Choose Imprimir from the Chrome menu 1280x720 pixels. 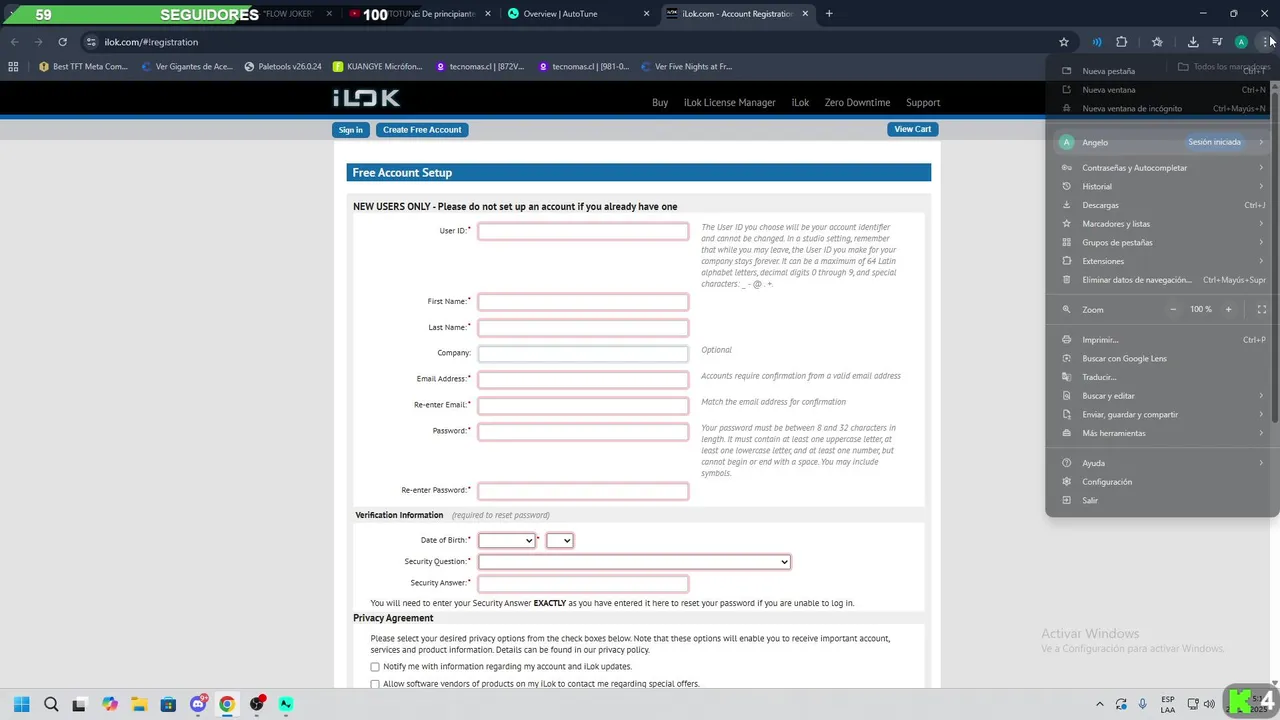pyautogui.click(x=1162, y=340)
